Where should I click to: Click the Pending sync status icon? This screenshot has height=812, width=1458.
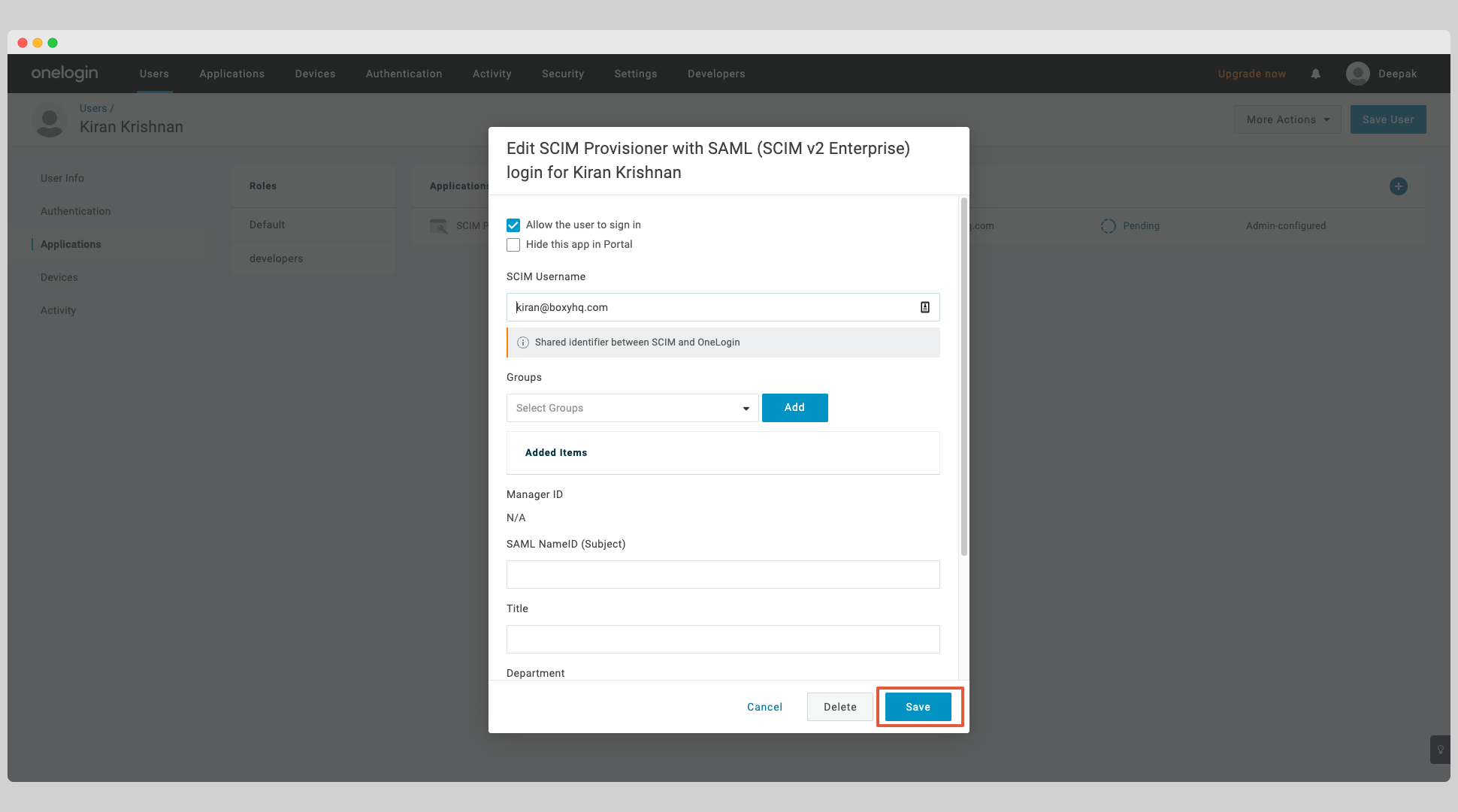point(1109,225)
